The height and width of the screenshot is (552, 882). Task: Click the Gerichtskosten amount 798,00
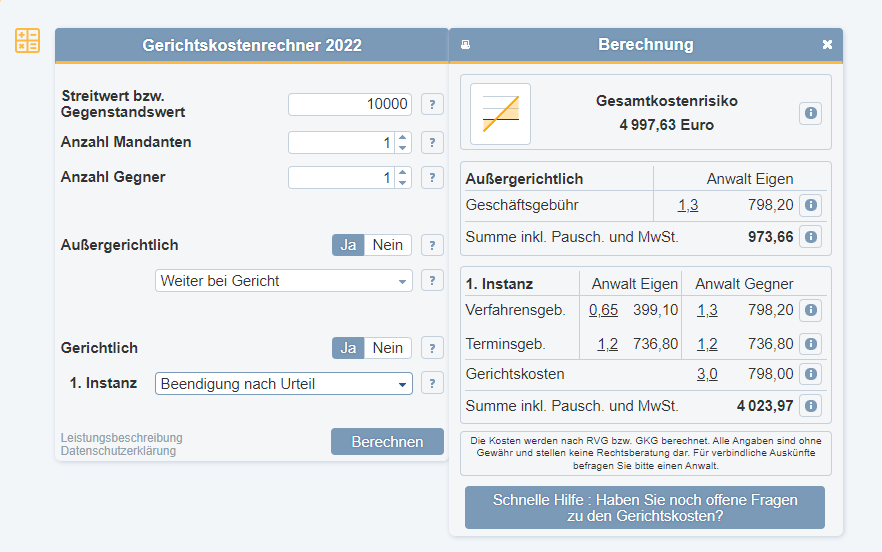point(771,374)
